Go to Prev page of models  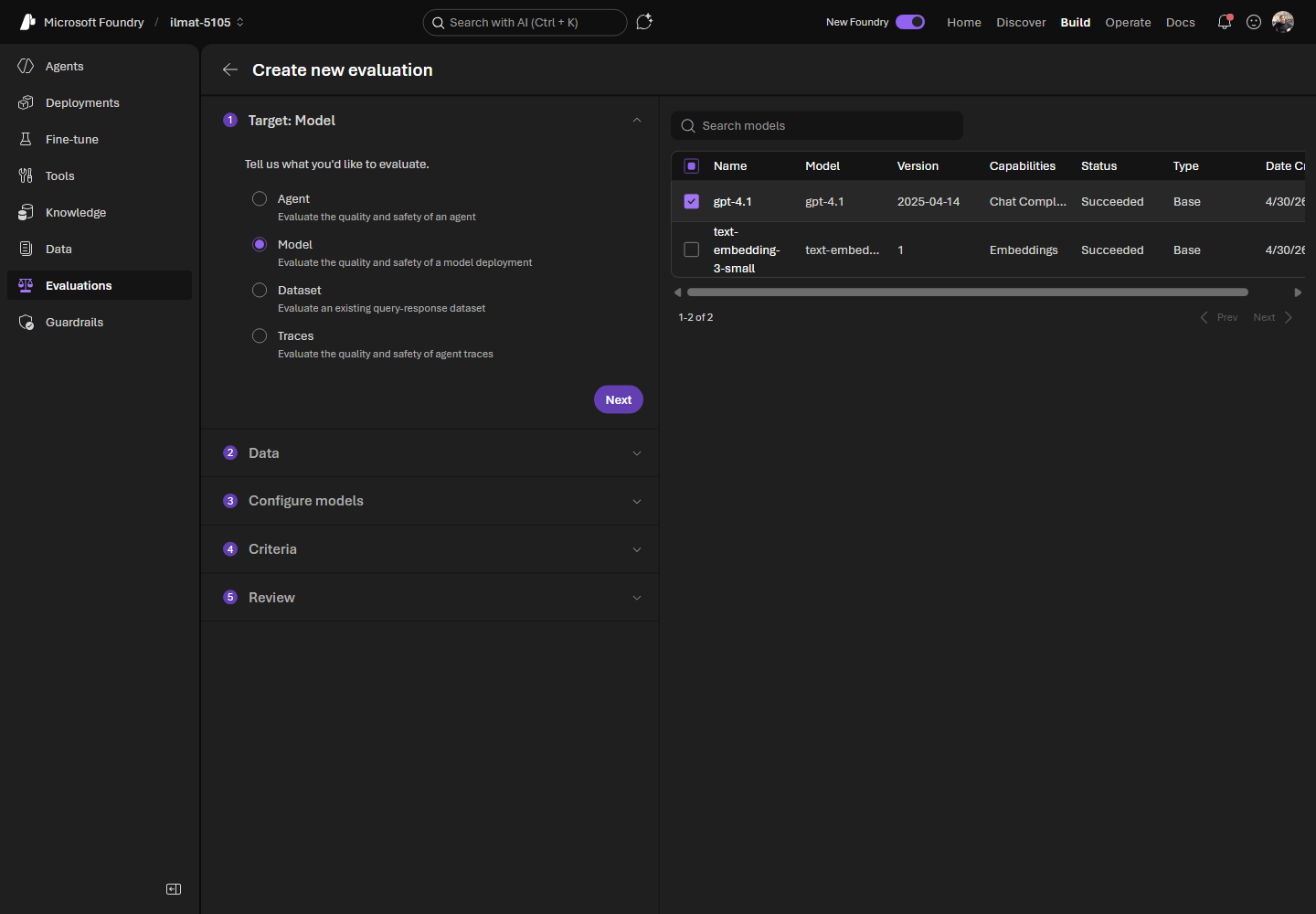(1219, 317)
